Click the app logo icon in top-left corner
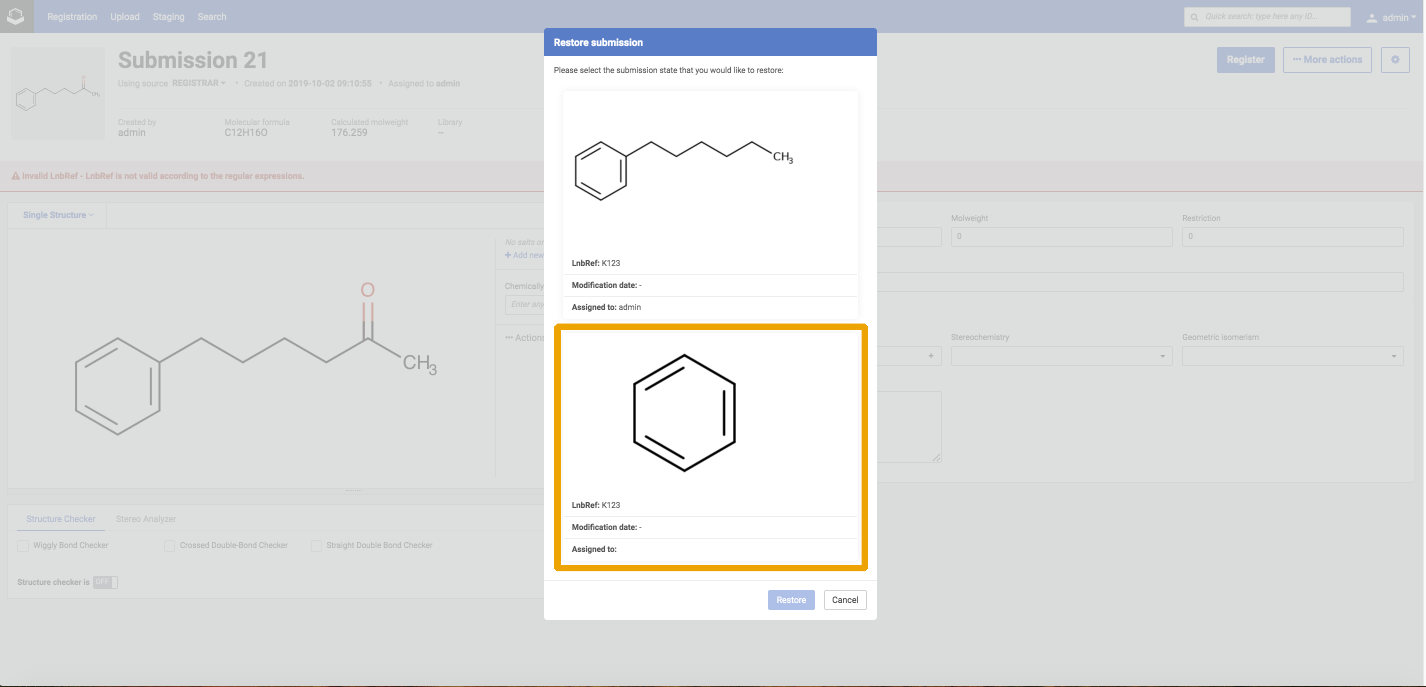This screenshot has height=687, width=1426. coord(16,16)
